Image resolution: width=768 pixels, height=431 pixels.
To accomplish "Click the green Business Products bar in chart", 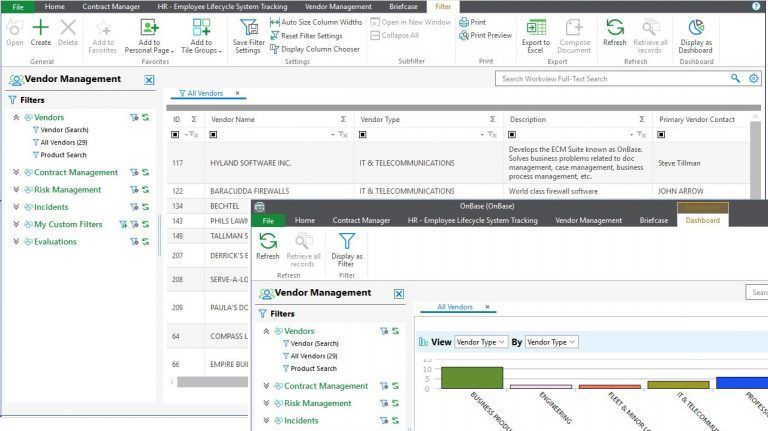I will tap(472, 378).
